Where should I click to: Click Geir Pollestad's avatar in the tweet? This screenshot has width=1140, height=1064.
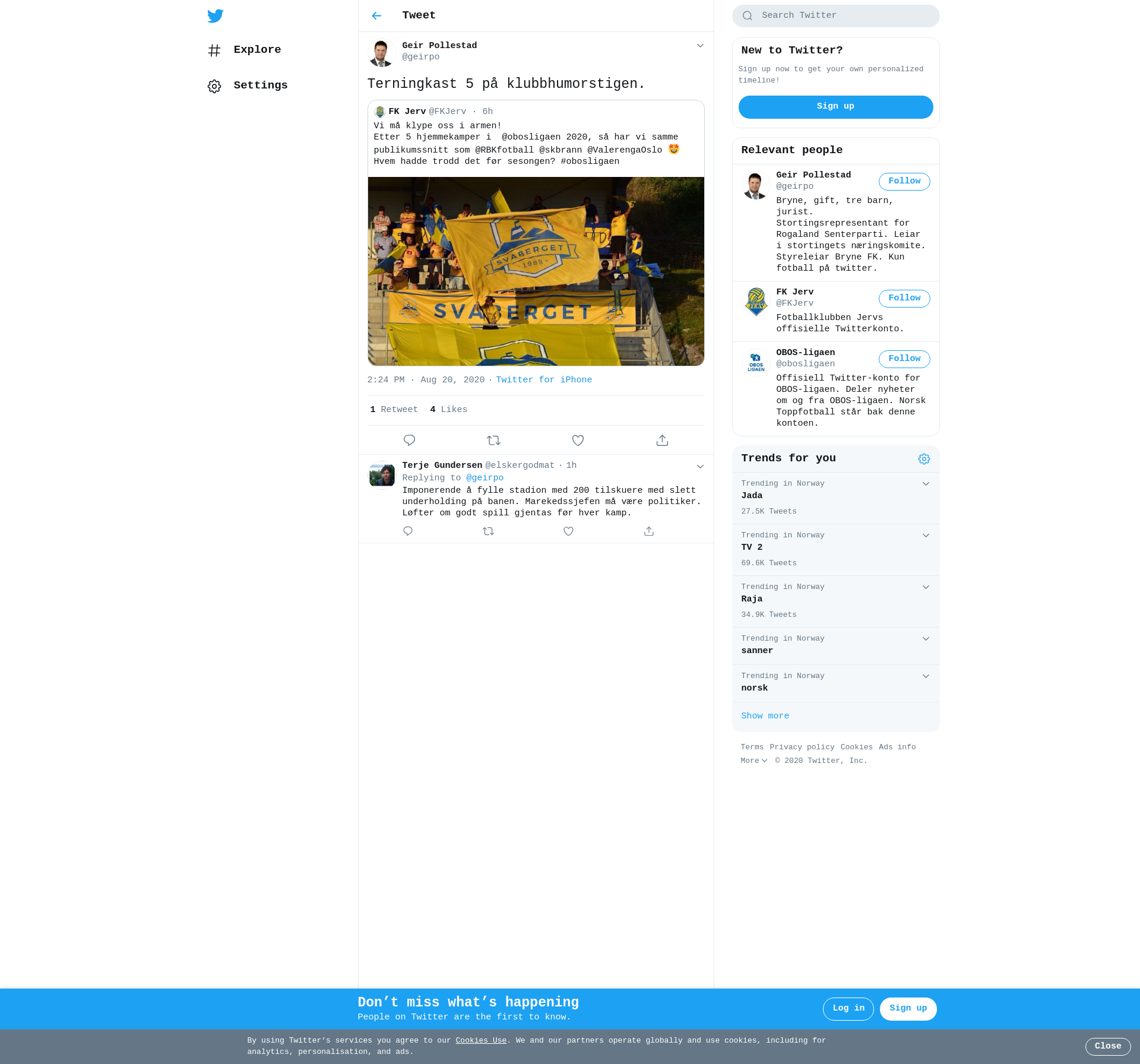click(x=382, y=53)
